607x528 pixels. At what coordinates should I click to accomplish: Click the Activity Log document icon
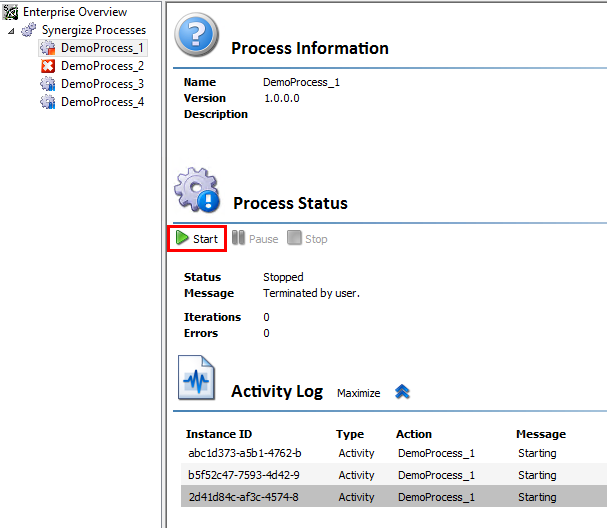click(x=196, y=377)
